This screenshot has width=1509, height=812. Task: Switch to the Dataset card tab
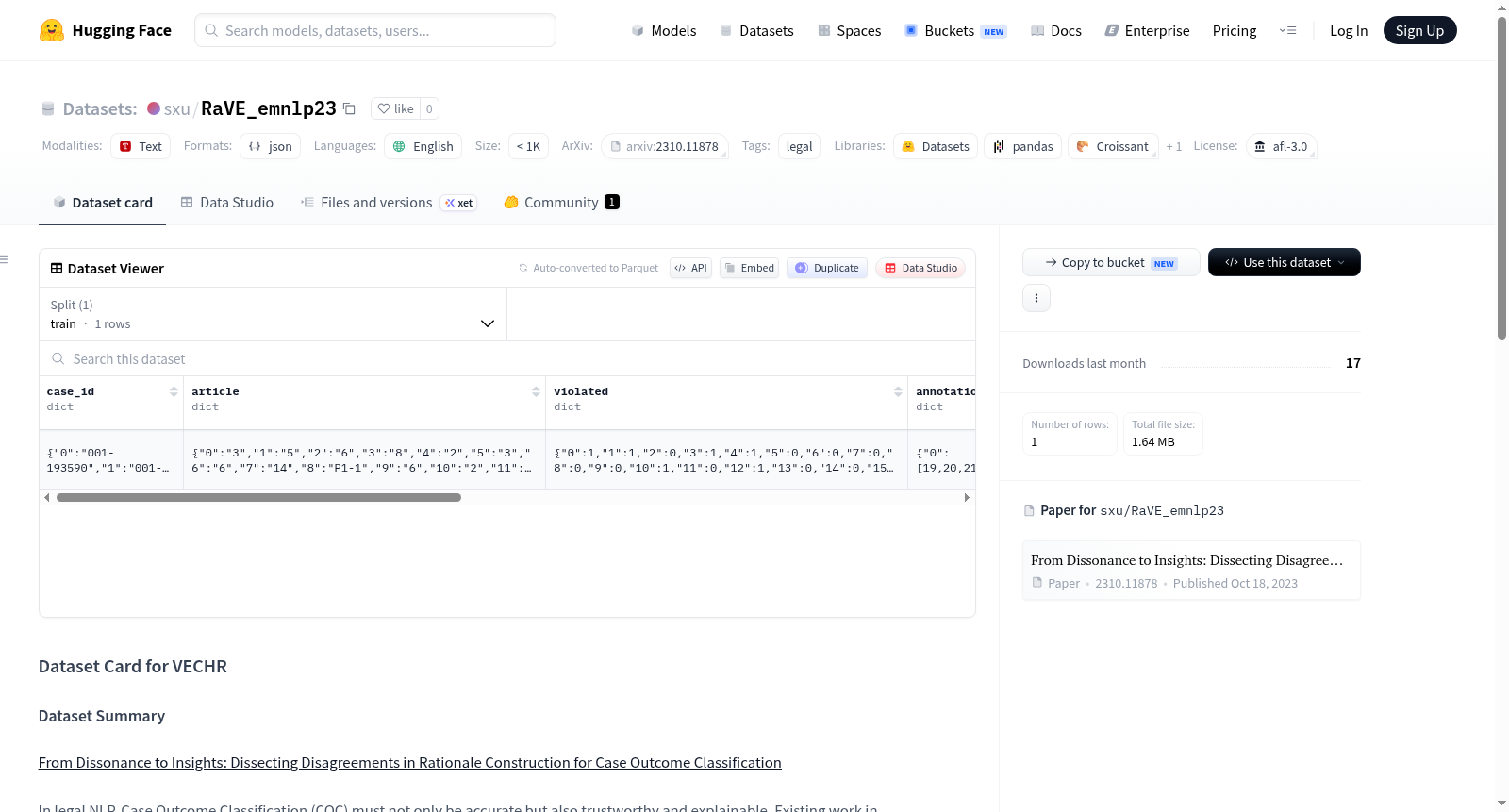coord(102,202)
